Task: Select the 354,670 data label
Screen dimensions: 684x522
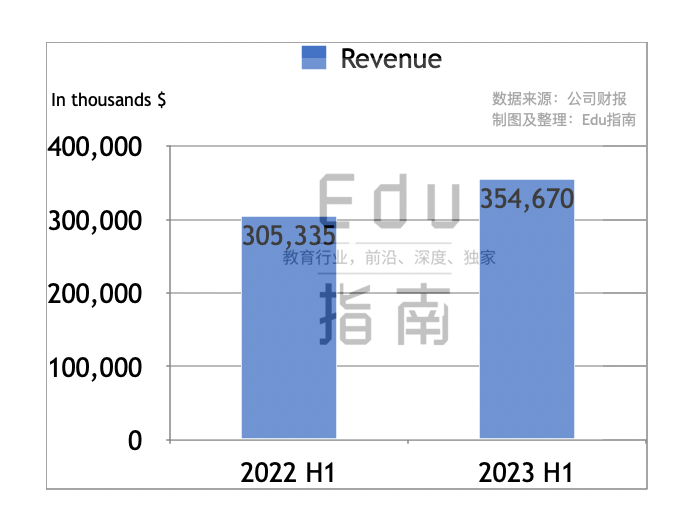Action: pyautogui.click(x=527, y=199)
